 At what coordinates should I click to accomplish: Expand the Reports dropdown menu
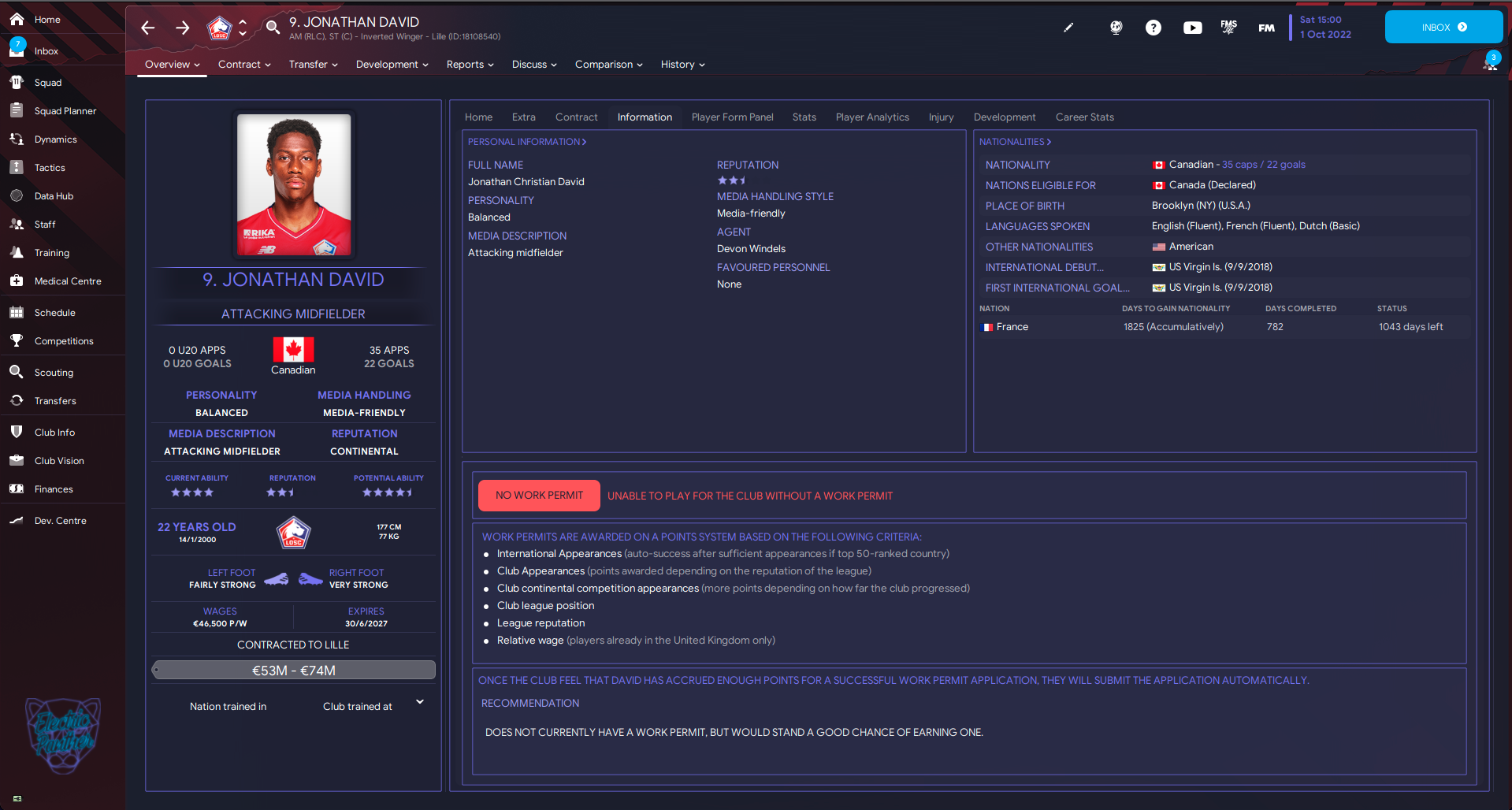pyautogui.click(x=470, y=65)
